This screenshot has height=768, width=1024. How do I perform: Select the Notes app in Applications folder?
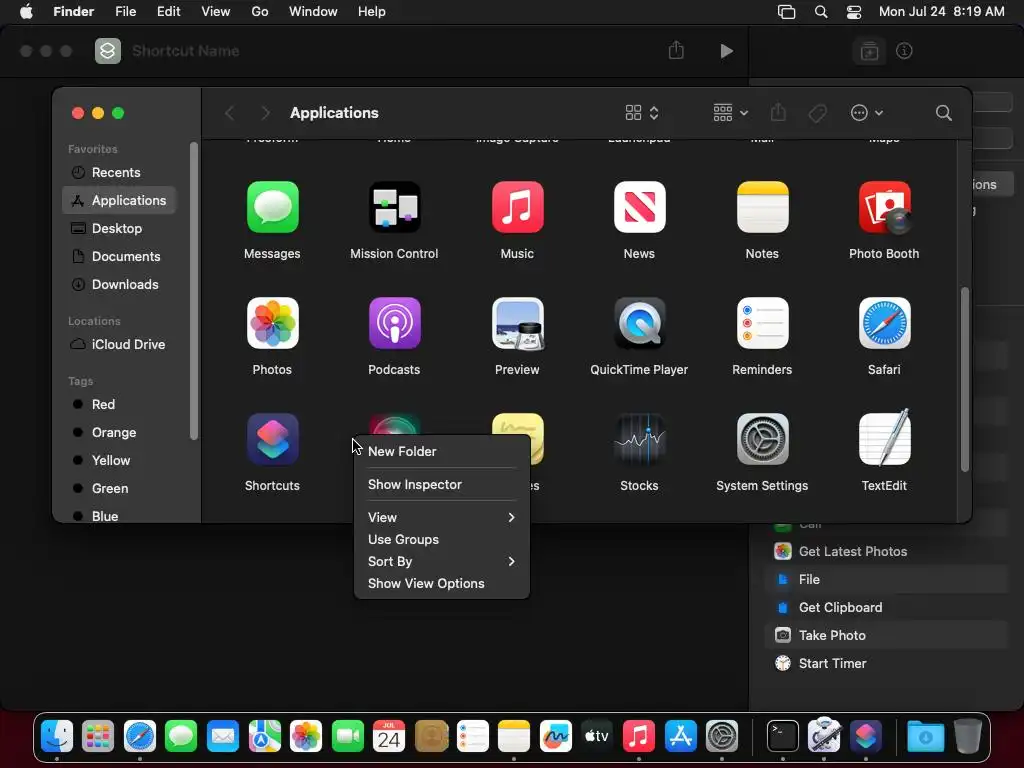pos(762,207)
